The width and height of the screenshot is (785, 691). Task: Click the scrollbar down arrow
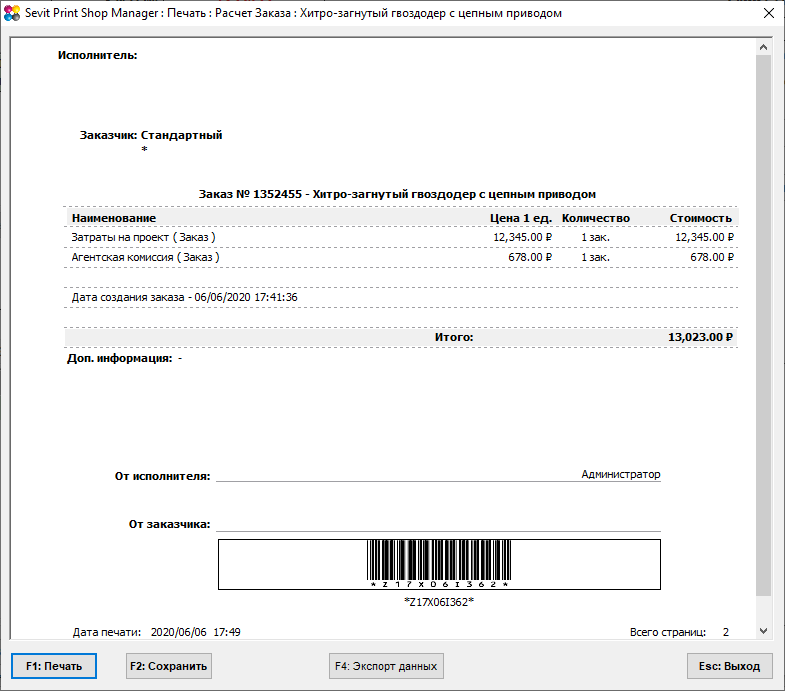pyautogui.click(x=763, y=631)
